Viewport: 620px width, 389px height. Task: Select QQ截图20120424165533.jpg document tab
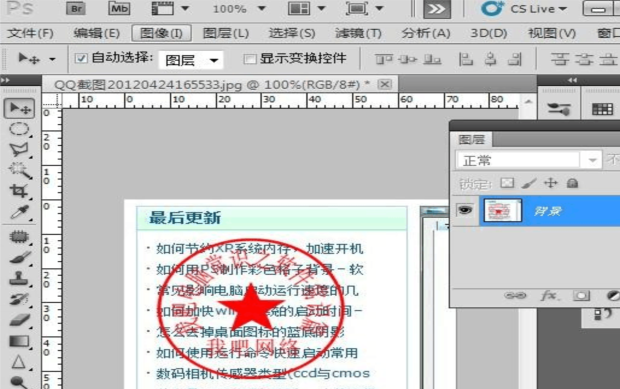(x=212, y=85)
